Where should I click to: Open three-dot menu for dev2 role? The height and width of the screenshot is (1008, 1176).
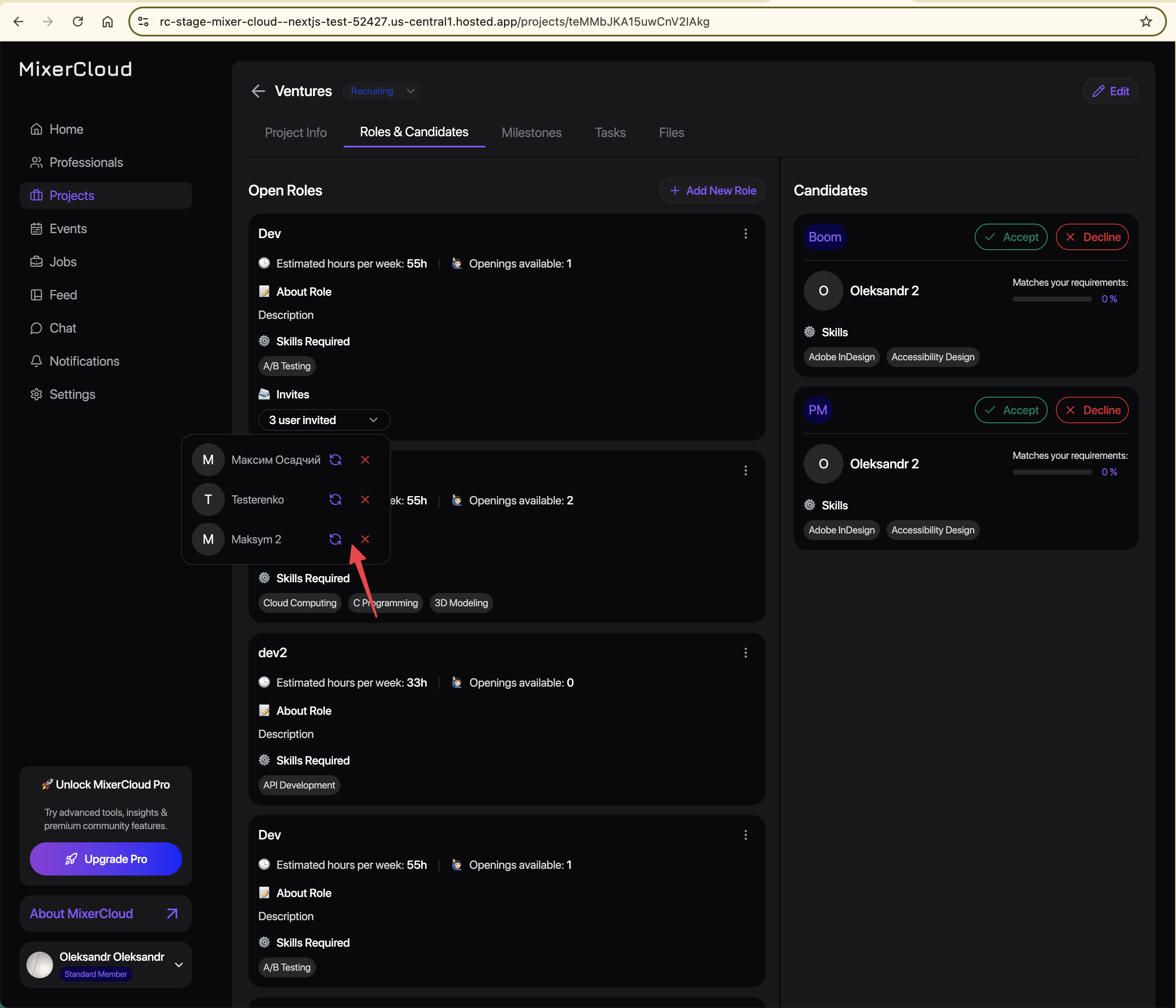745,653
